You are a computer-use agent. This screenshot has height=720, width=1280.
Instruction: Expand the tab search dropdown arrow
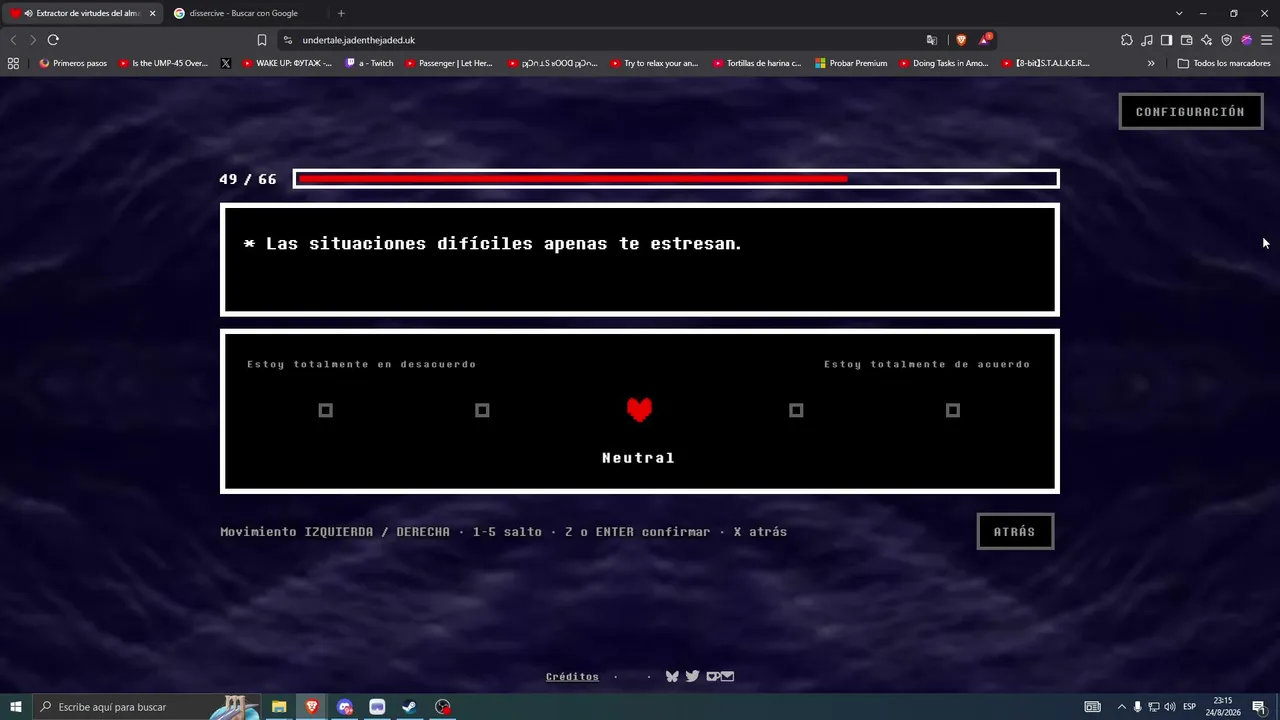(x=1179, y=13)
